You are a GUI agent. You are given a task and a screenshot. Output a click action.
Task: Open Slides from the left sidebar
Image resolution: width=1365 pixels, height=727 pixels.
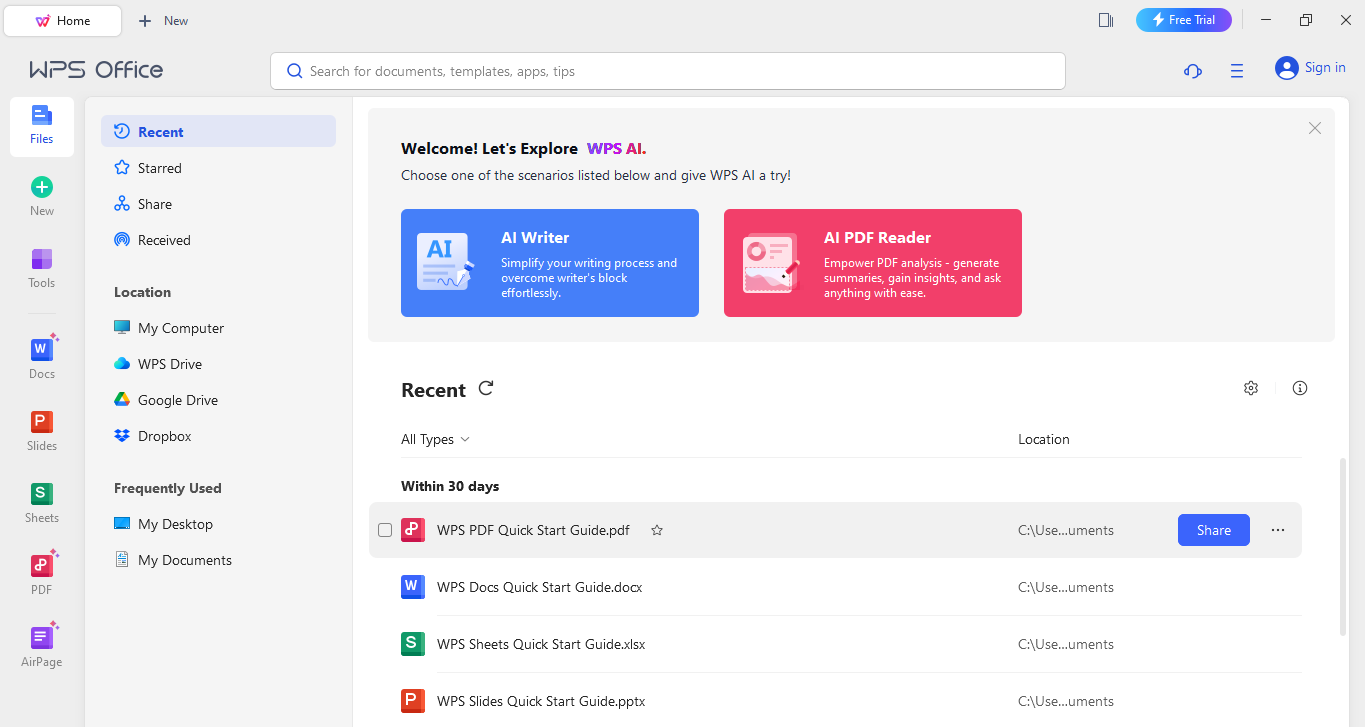tap(42, 430)
